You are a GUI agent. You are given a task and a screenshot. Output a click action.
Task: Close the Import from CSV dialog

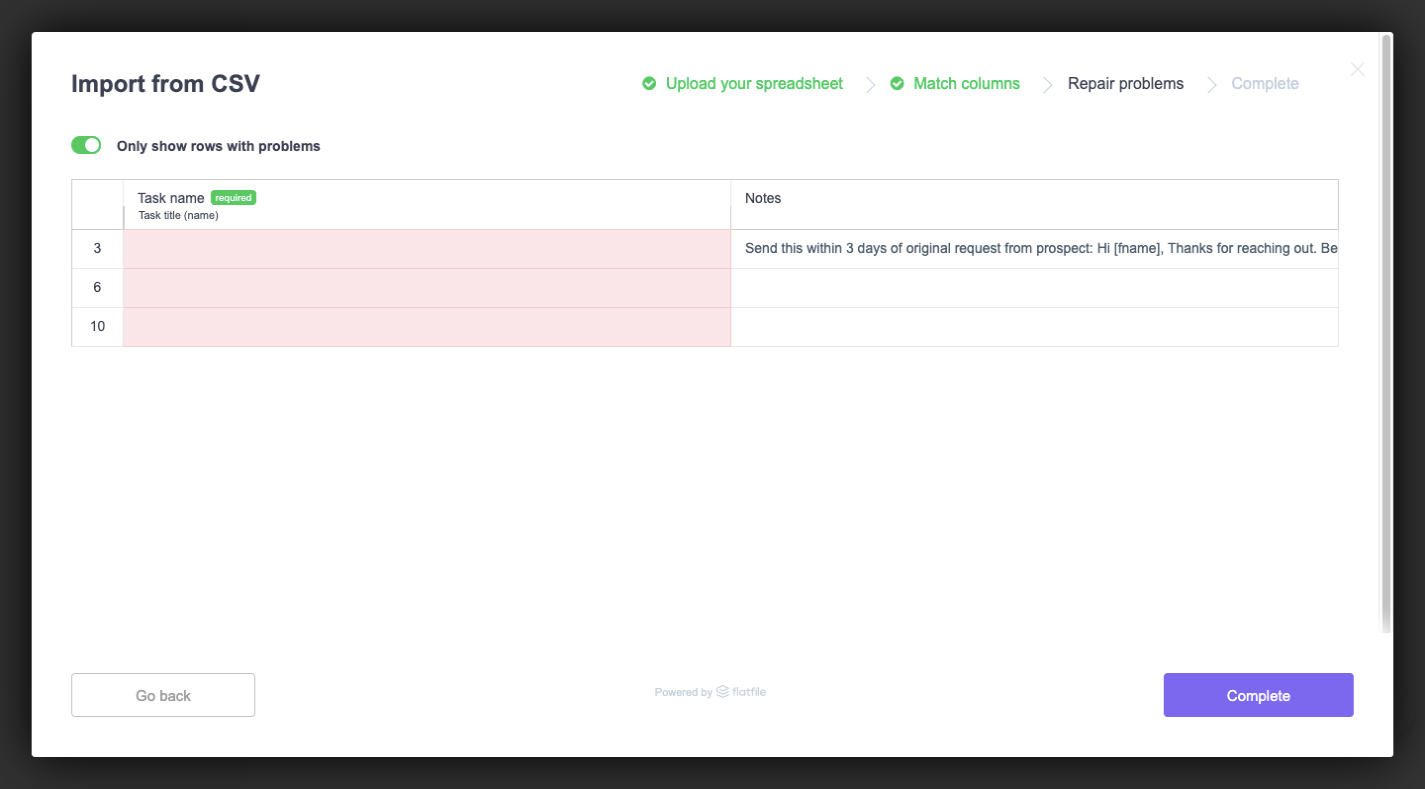point(1357,69)
